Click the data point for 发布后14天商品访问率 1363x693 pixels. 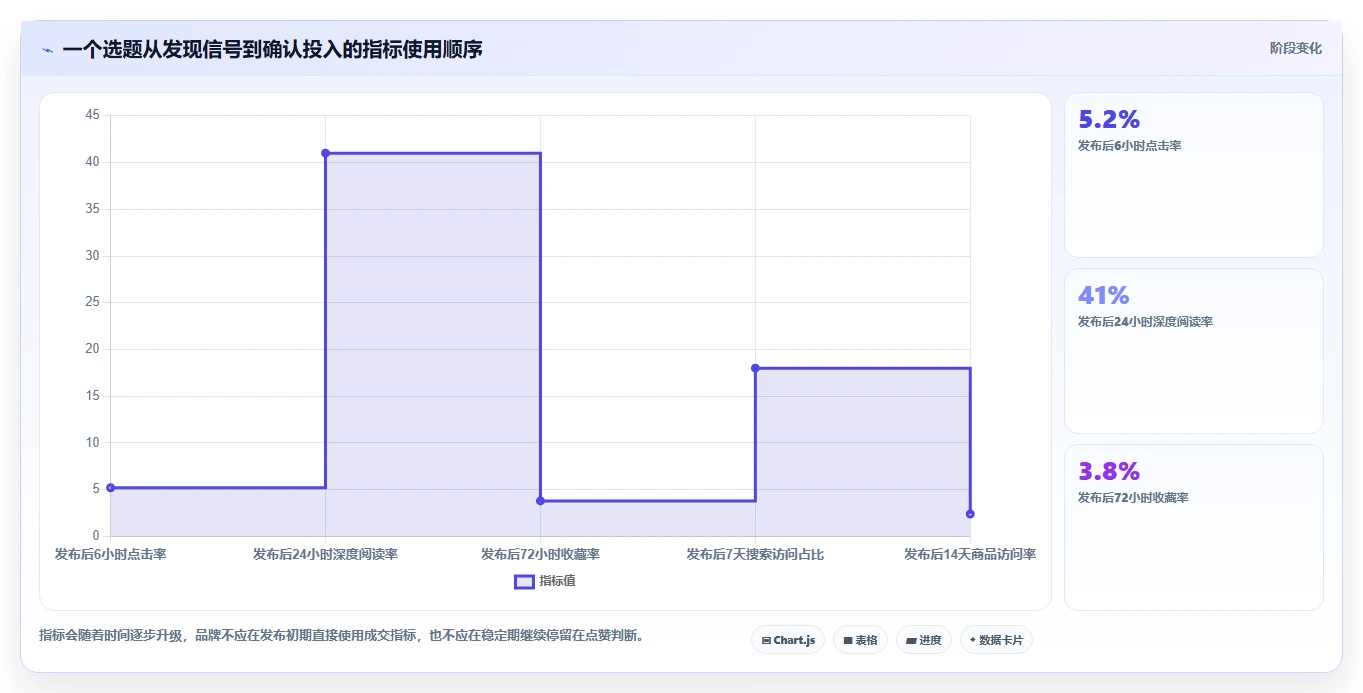pos(970,514)
